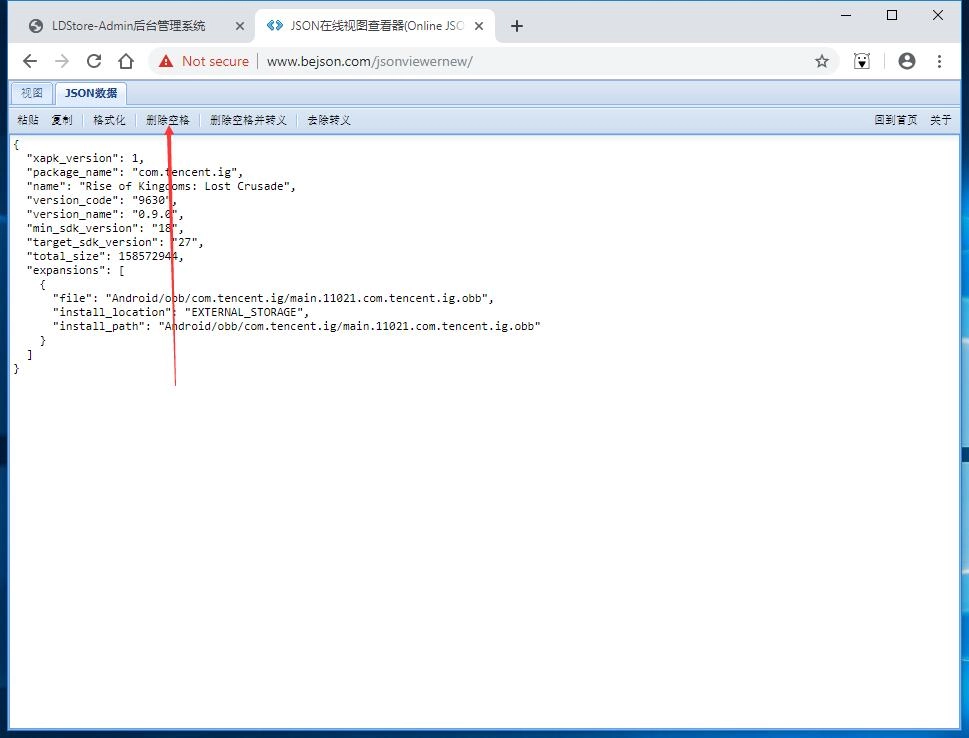Switch to the 视图 tab
The image size is (969, 738).
point(32,93)
